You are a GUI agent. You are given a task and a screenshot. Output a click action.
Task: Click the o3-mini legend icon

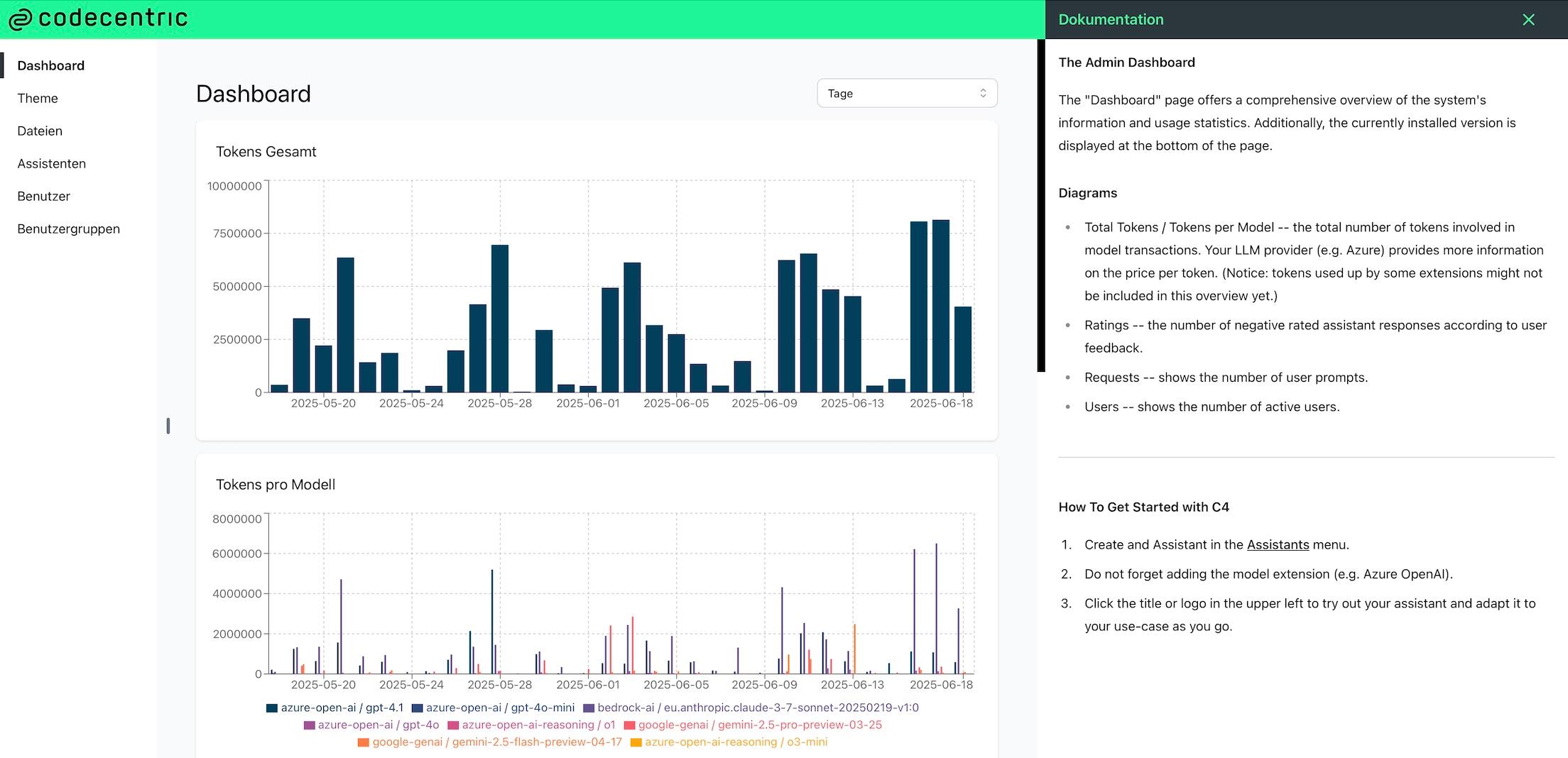[636, 742]
